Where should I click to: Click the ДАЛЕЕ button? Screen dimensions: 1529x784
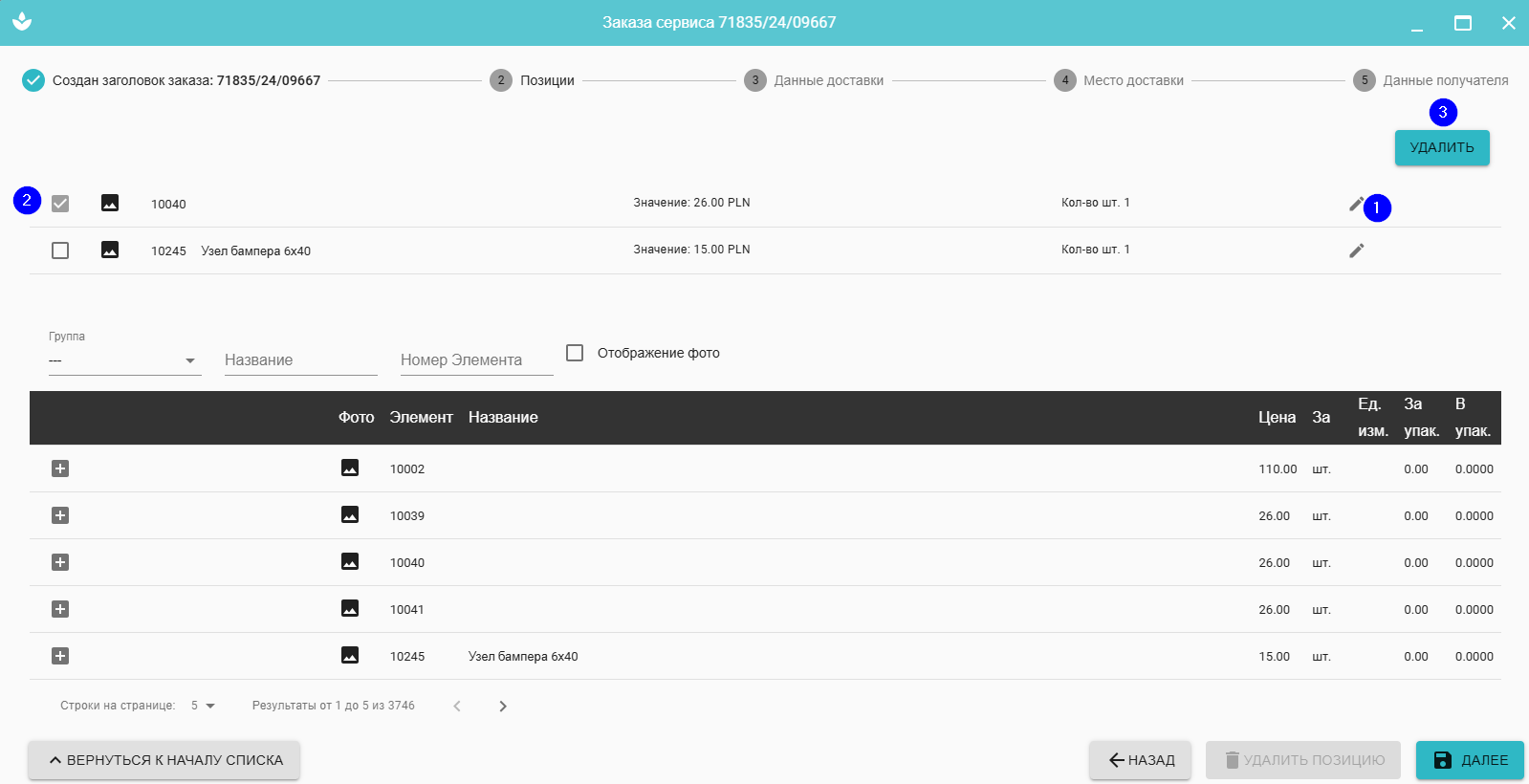click(x=1470, y=760)
